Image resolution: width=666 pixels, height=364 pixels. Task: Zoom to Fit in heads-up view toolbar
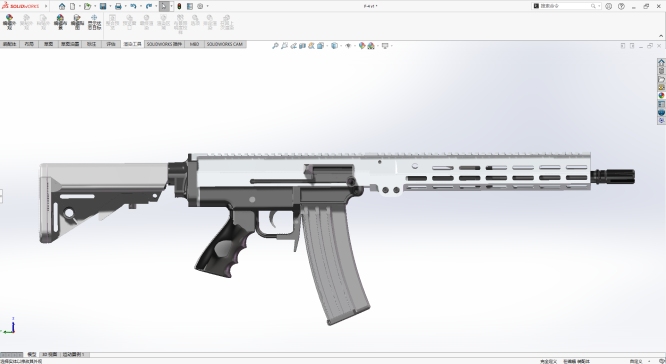point(275,45)
